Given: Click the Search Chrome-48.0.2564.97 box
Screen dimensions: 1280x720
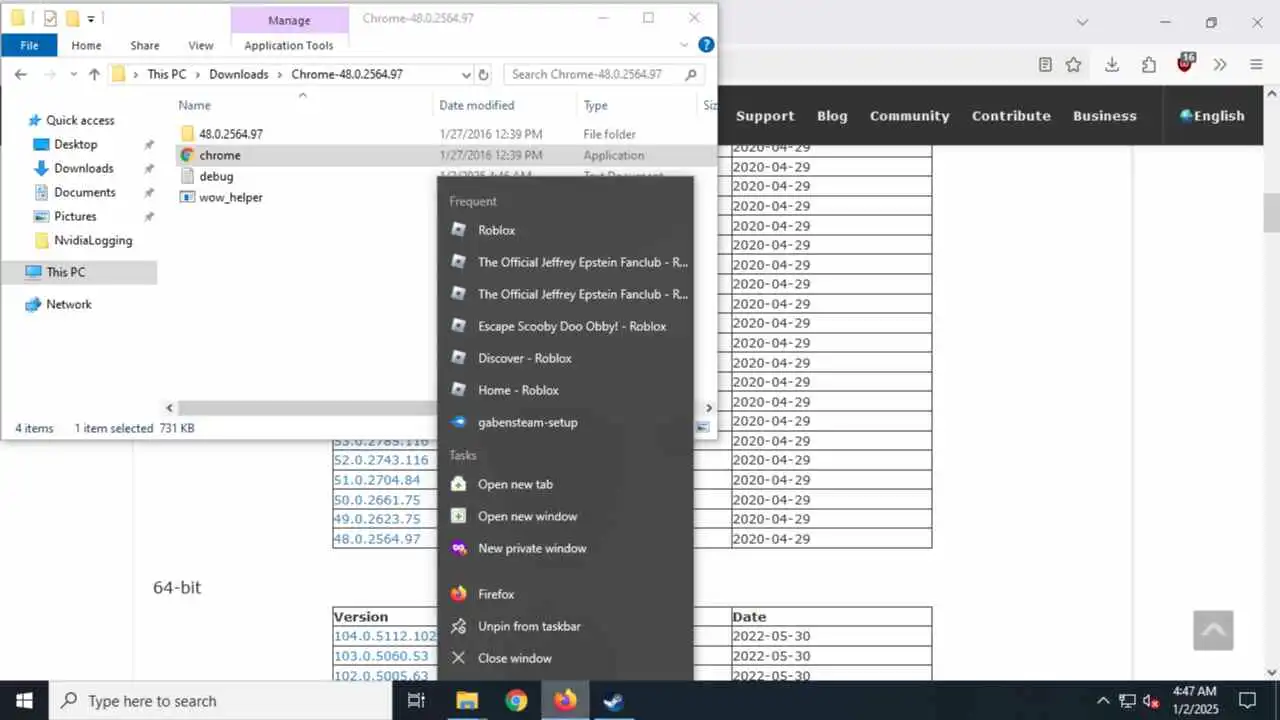Looking at the screenshot, I should coord(603,74).
